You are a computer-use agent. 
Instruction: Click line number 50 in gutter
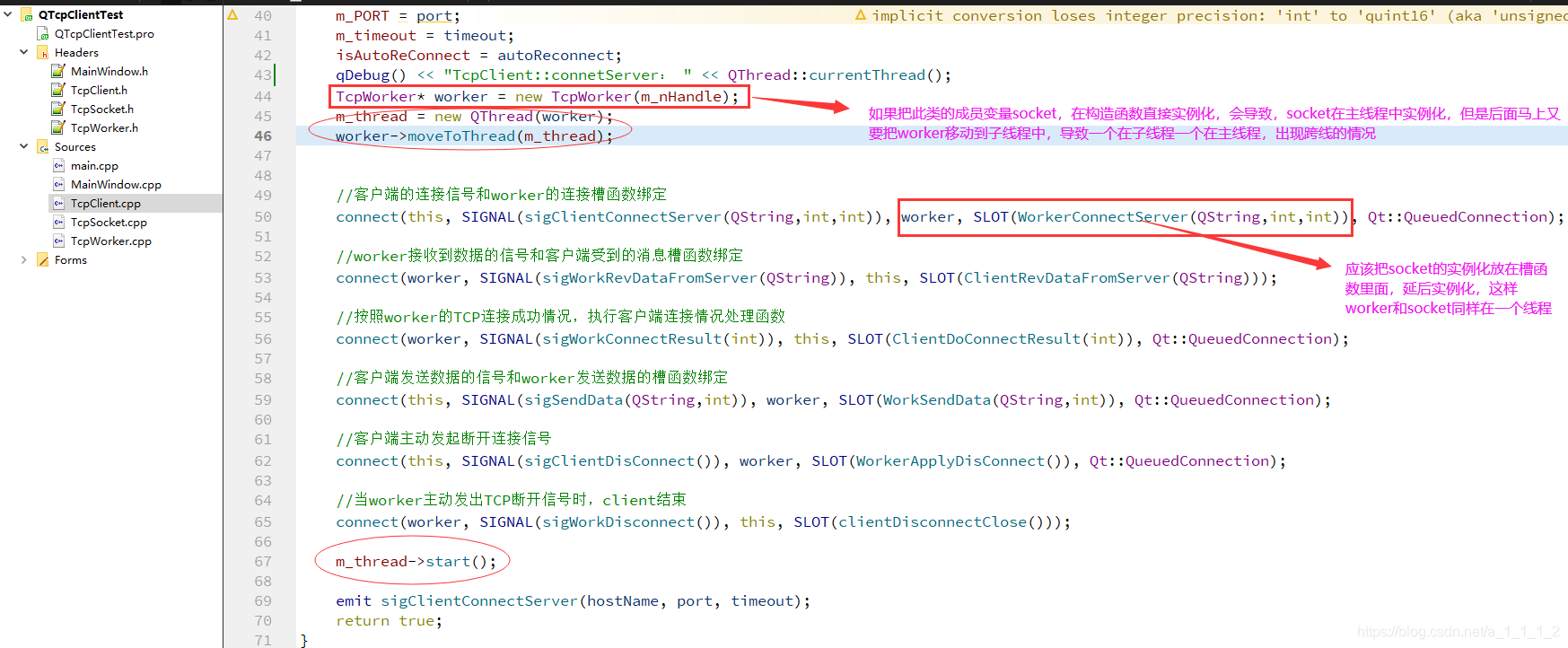[x=263, y=216]
